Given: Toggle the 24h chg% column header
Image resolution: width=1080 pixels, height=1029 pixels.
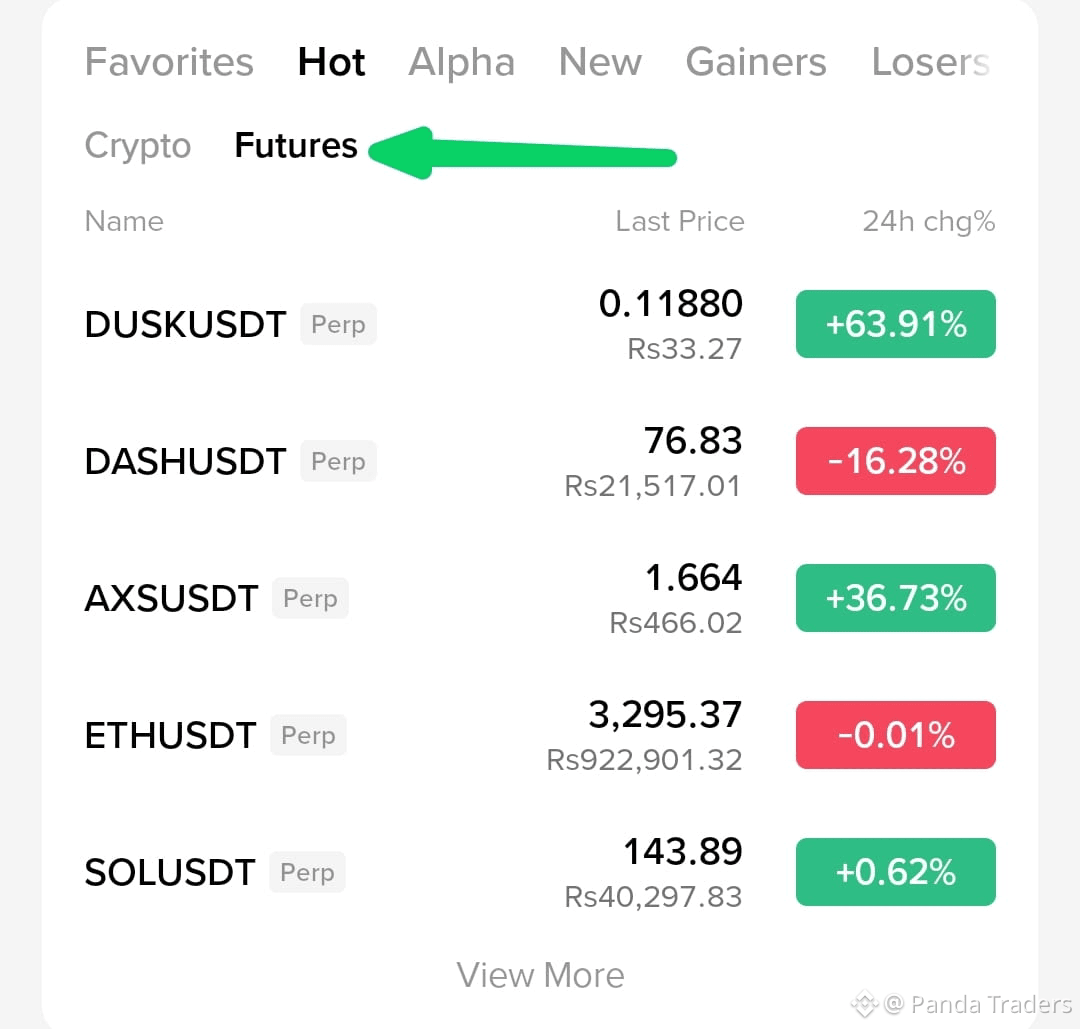Looking at the screenshot, I should (x=928, y=222).
